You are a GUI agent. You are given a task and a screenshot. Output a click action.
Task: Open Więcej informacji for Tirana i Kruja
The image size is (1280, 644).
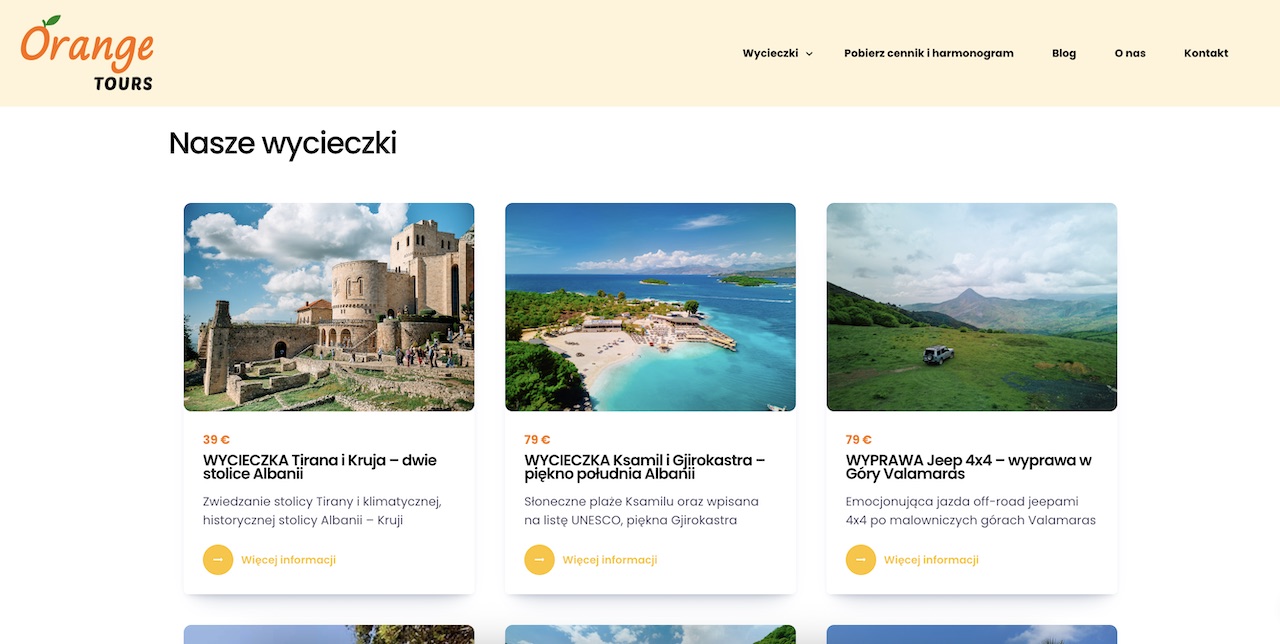[x=288, y=560]
